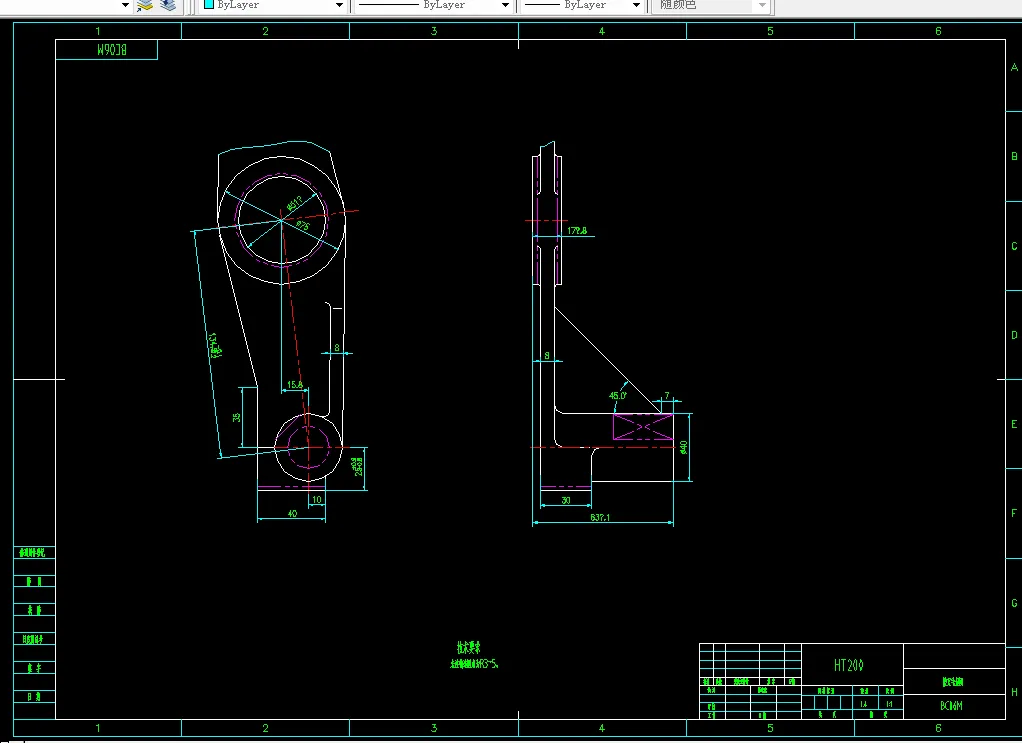Click zone letter H on right border

click(1014, 692)
